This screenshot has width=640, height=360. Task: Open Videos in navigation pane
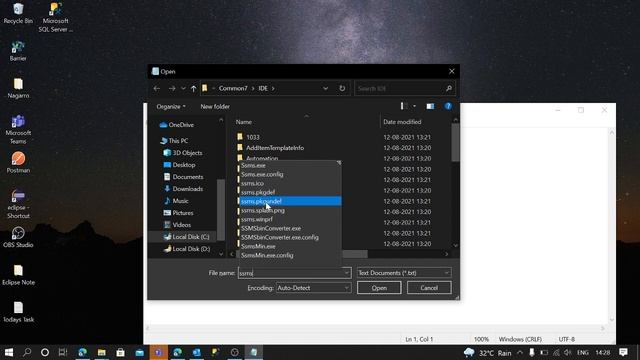177,225
